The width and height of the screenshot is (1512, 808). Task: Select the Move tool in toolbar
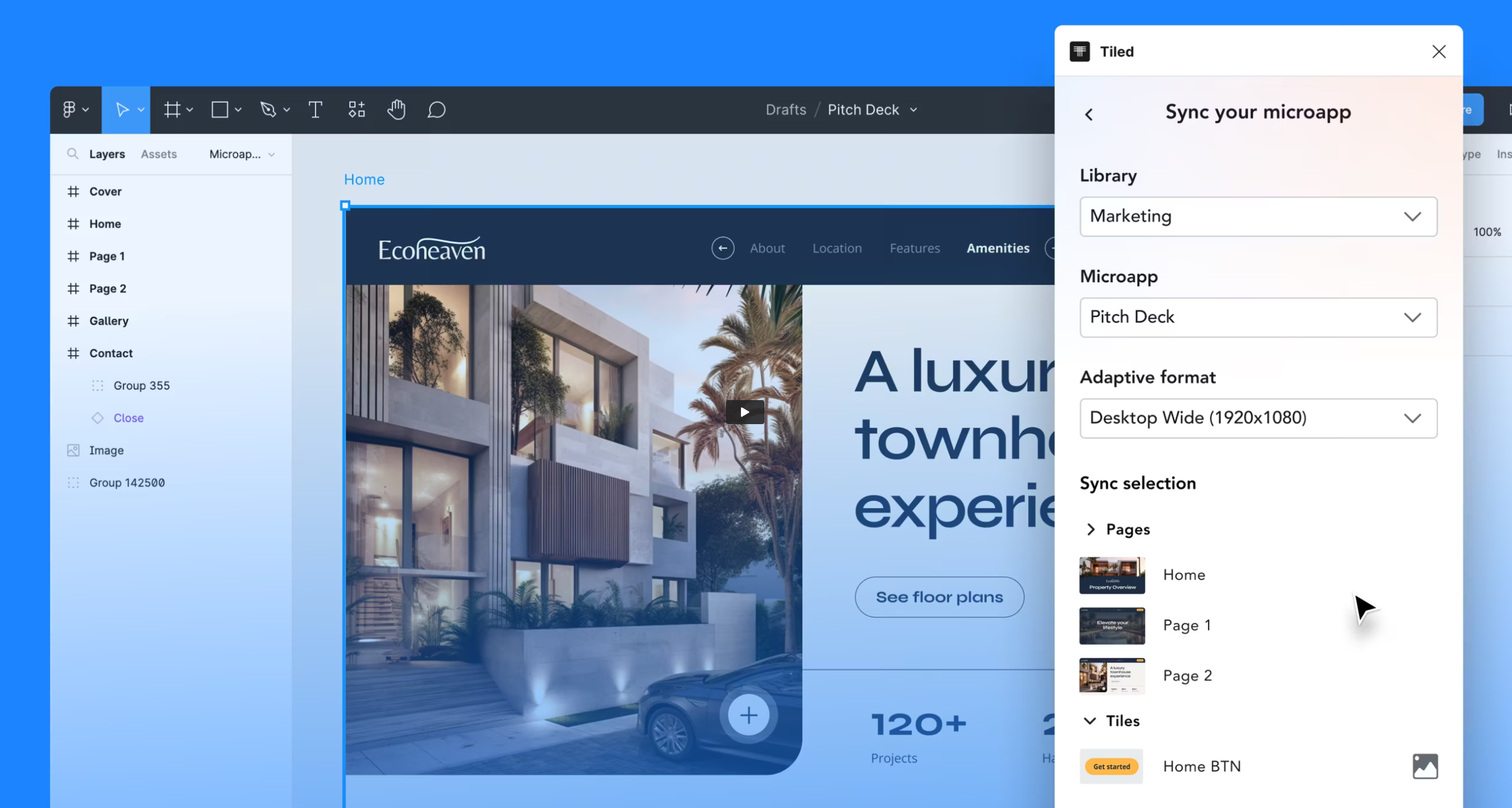pos(121,110)
